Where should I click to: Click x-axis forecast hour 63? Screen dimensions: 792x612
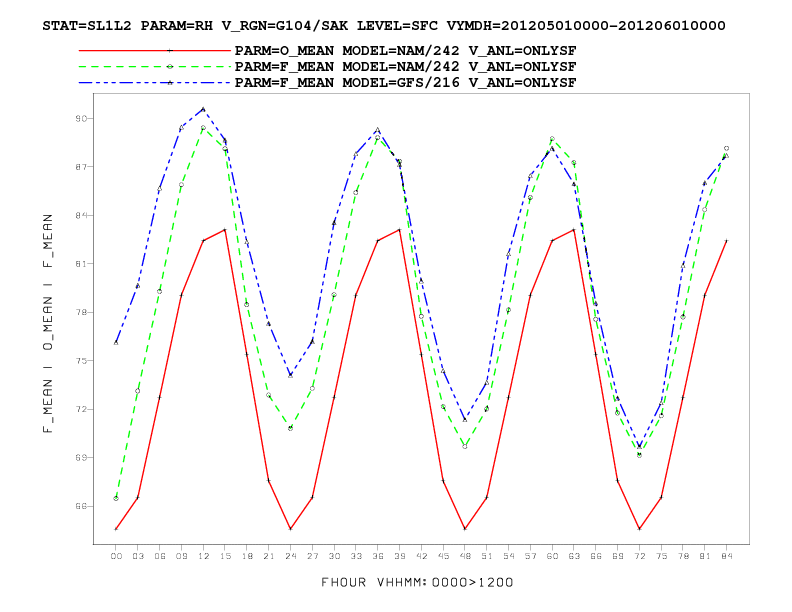574,556
